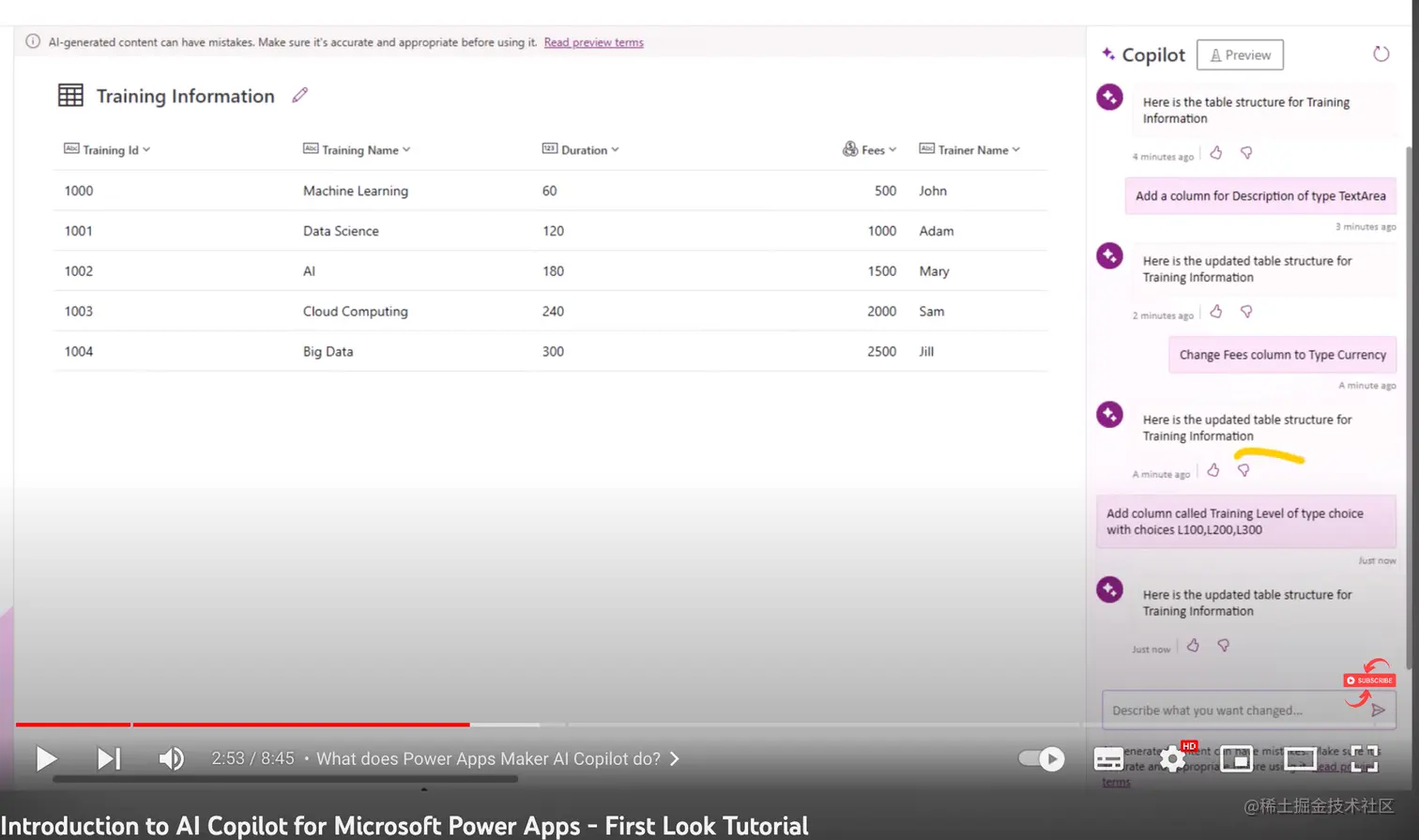This screenshot has width=1419, height=840.
Task: Select the 'Big Data' cell
Action: pos(328,352)
